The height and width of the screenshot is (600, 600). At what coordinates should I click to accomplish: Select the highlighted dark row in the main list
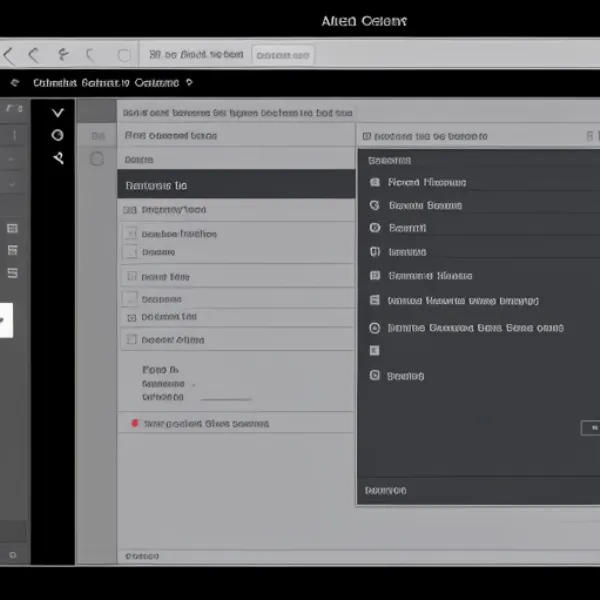236,185
